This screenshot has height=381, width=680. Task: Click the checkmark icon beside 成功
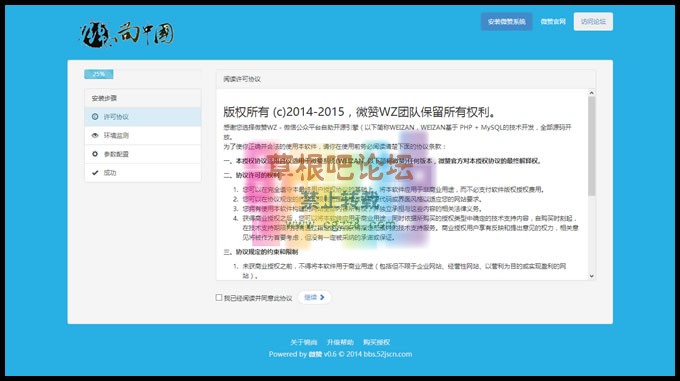pyautogui.click(x=95, y=173)
